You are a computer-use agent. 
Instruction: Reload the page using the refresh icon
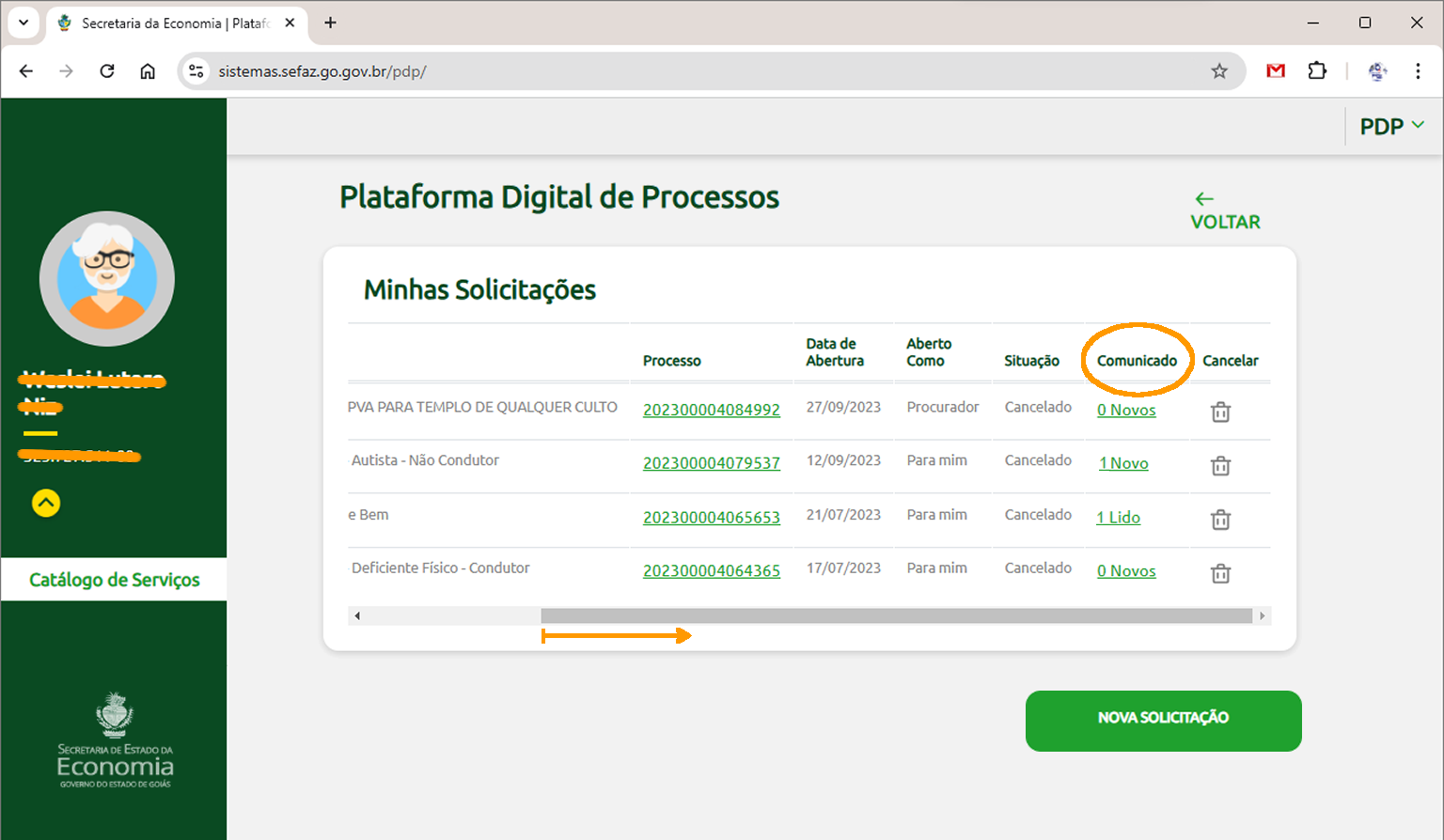106,70
